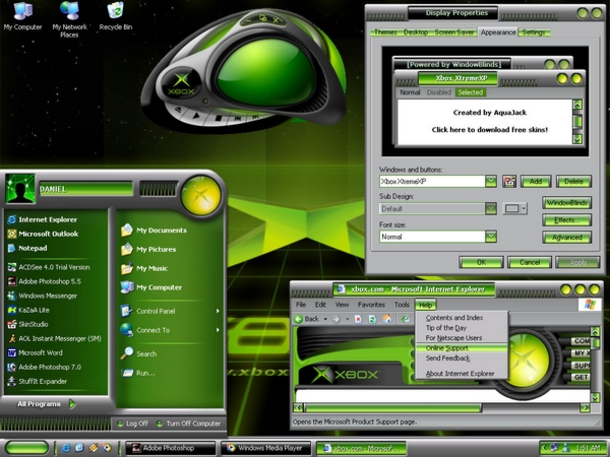
Task: Select Online Support in Help menu
Action: coord(462,348)
